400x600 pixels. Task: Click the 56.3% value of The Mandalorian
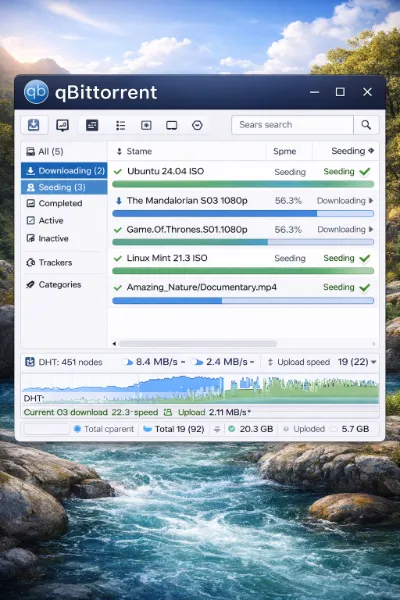coord(288,201)
